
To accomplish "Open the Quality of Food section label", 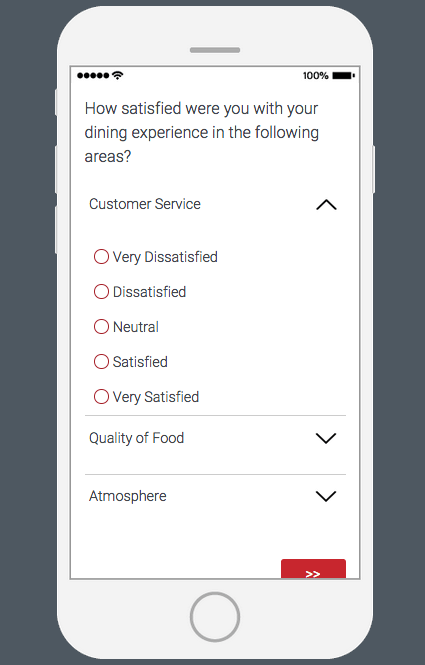I will (x=136, y=438).
